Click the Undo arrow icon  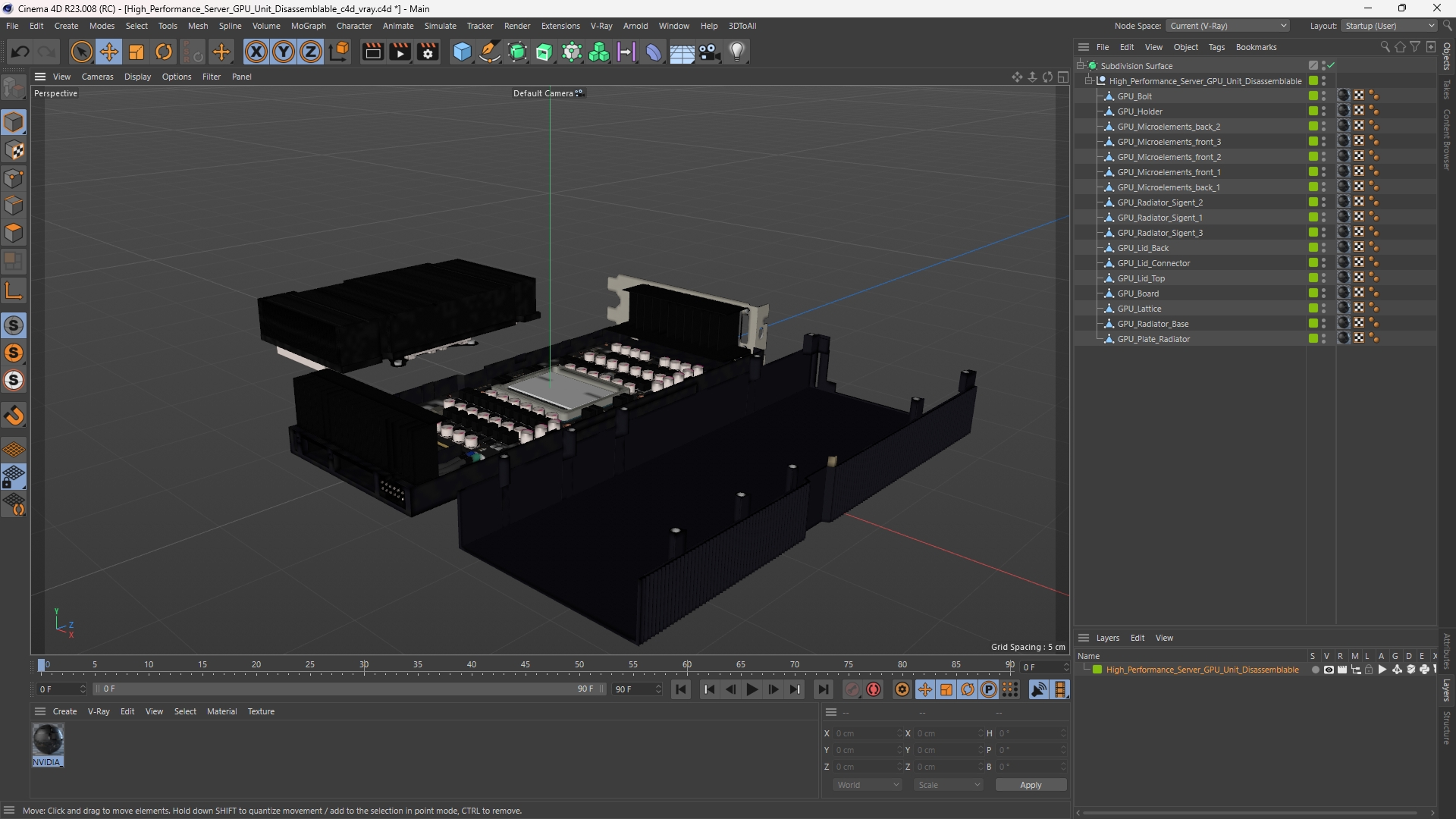coord(20,52)
